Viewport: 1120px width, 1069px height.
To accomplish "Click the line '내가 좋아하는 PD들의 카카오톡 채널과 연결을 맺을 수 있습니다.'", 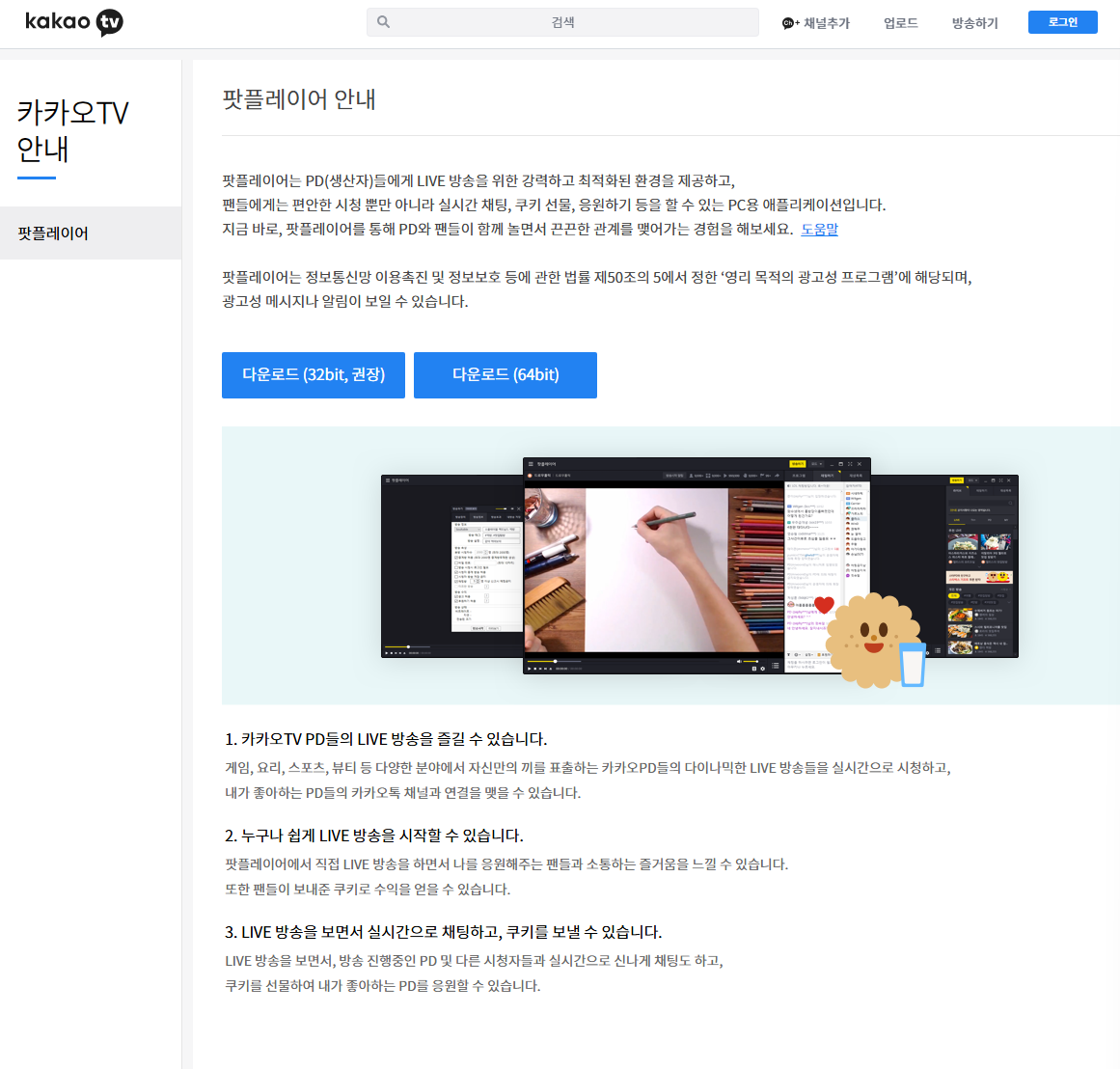I will (x=402, y=792).
